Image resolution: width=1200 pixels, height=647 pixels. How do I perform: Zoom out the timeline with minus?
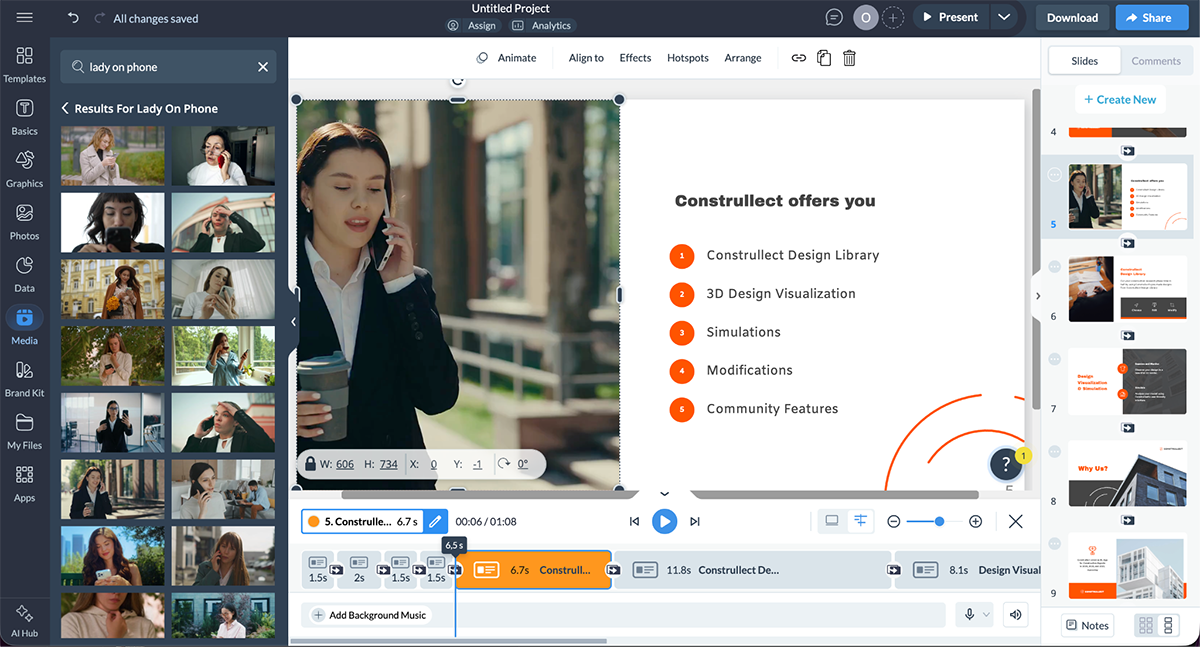[x=894, y=521]
